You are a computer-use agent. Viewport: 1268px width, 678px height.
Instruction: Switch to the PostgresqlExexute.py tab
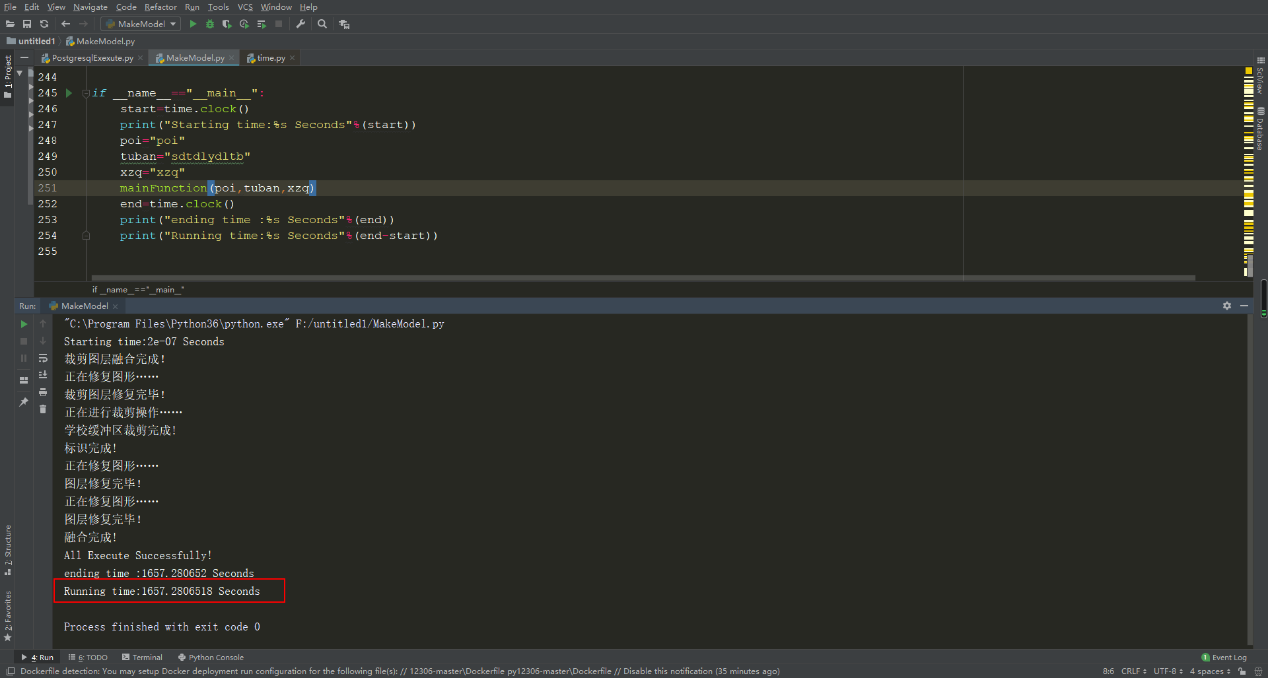coord(92,58)
